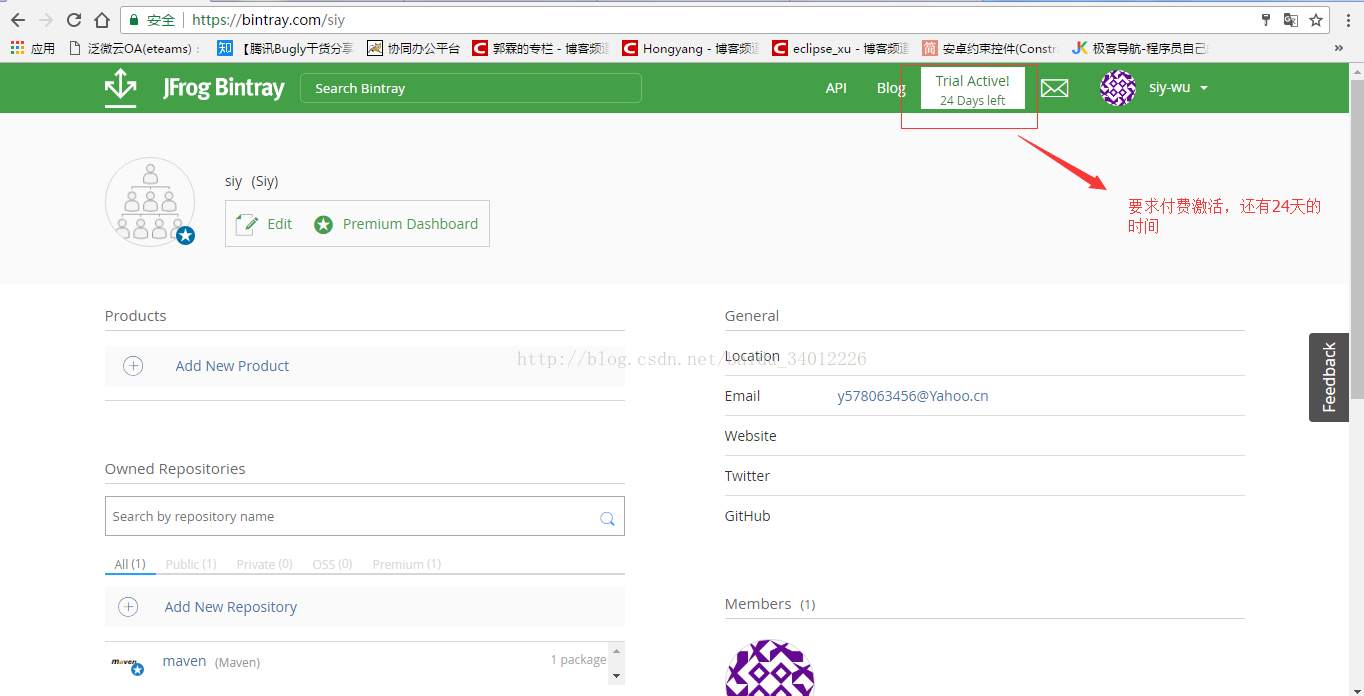Open 泛微云OA(eteams) bookmark
The height and width of the screenshot is (696, 1364).
[x=135, y=48]
